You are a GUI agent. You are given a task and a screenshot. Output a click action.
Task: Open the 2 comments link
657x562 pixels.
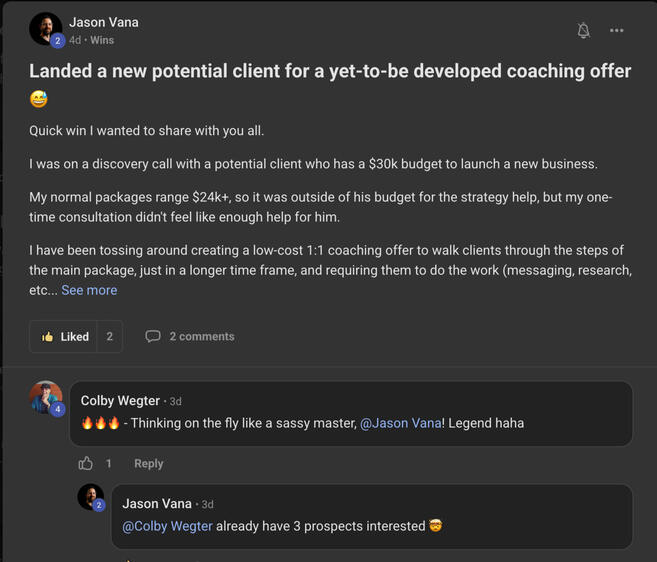(x=201, y=337)
